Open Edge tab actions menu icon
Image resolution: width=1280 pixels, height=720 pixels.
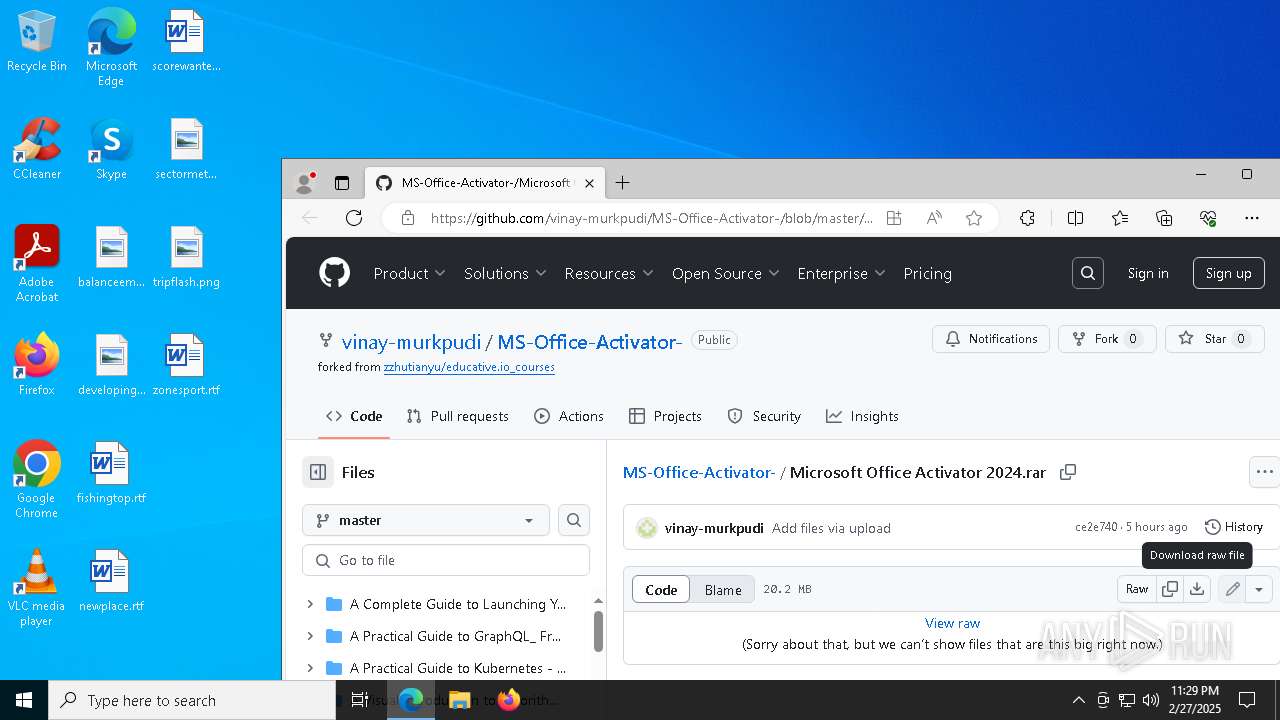[x=342, y=183]
